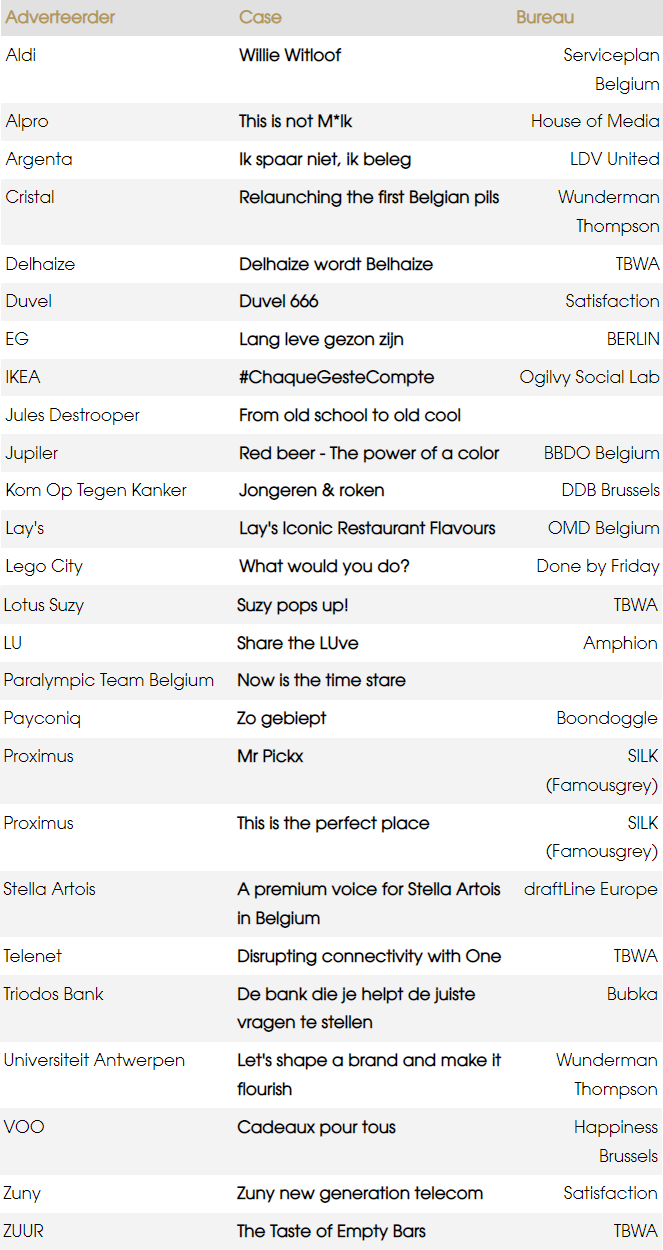Select the Cadeaux pour tous case
The width and height of the screenshot is (663, 1250).
pyautogui.click(x=316, y=1127)
